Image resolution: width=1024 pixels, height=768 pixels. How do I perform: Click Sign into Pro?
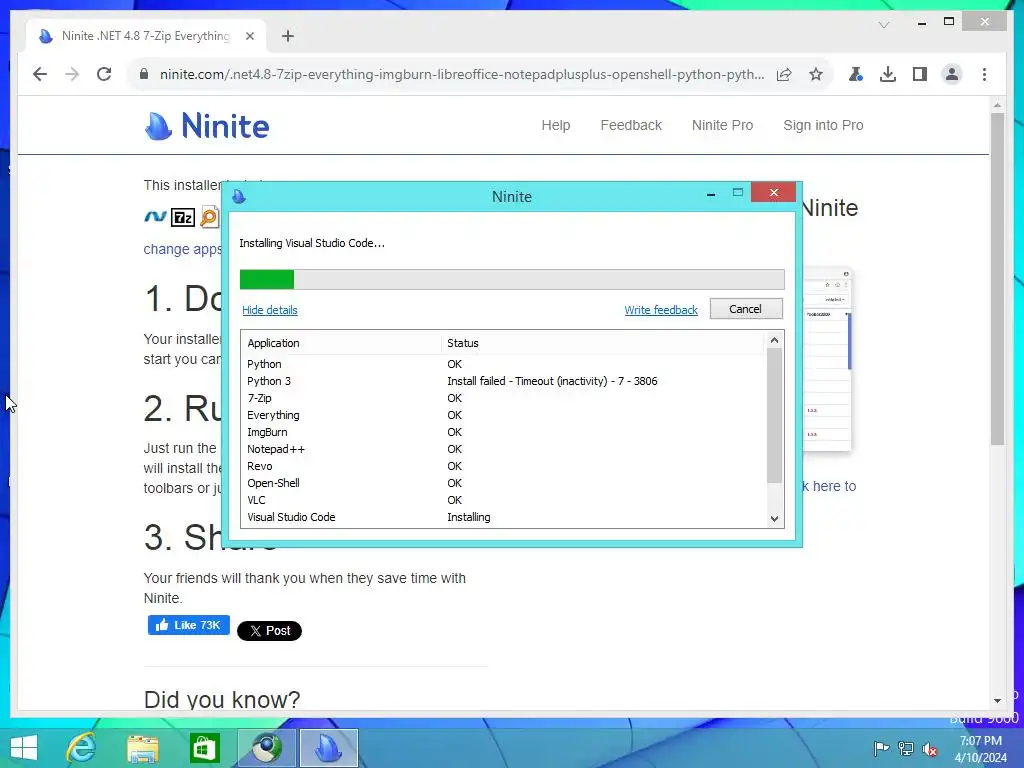click(x=823, y=125)
